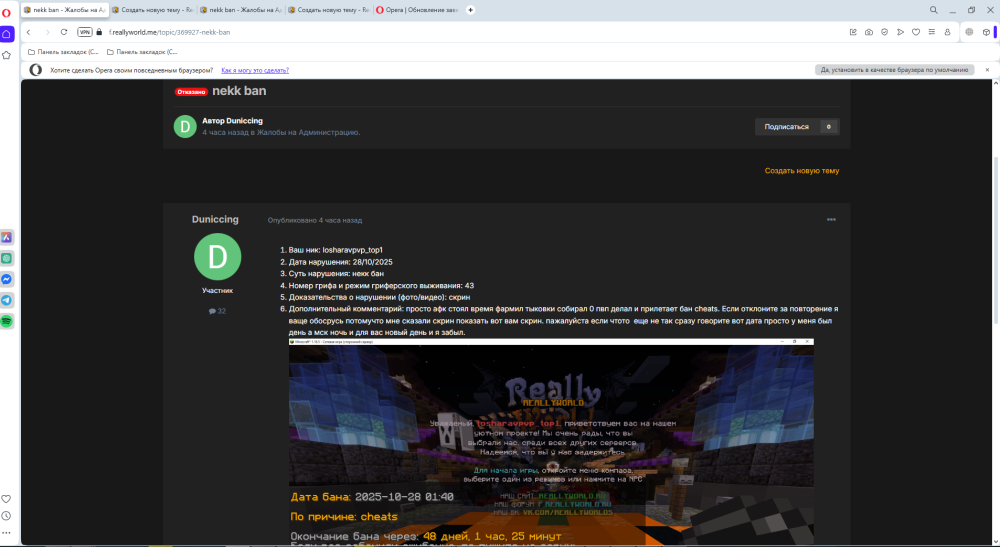The image size is (1000, 547).
Task: Click text 'Ваш ник: losharavpvp_top1'
Action: (335, 250)
